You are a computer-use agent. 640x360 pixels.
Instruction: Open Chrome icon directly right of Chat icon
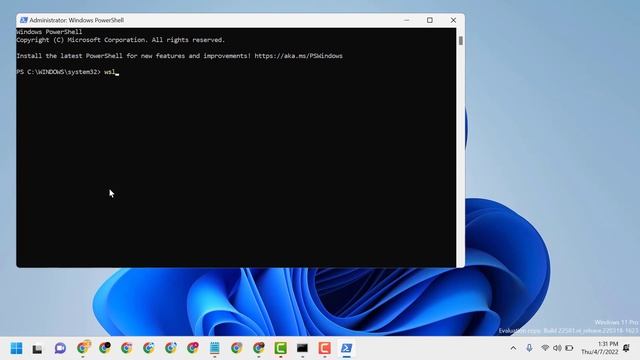click(83, 348)
